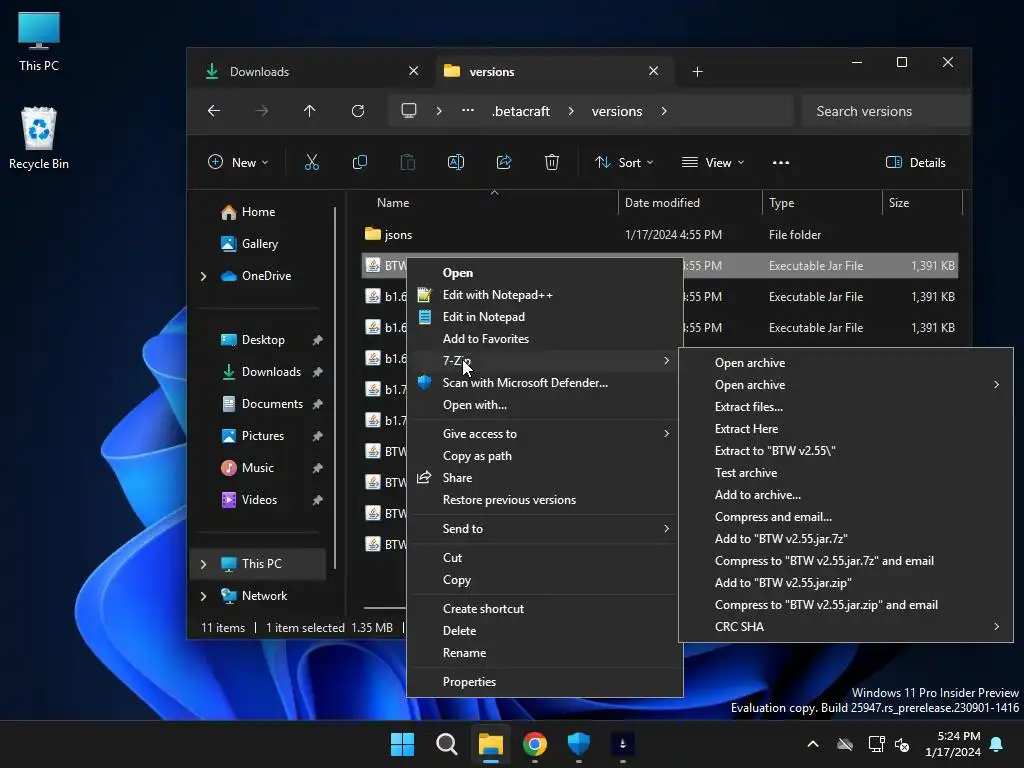Expand the OneDrive tree node
1024x768 pixels.
point(203,276)
